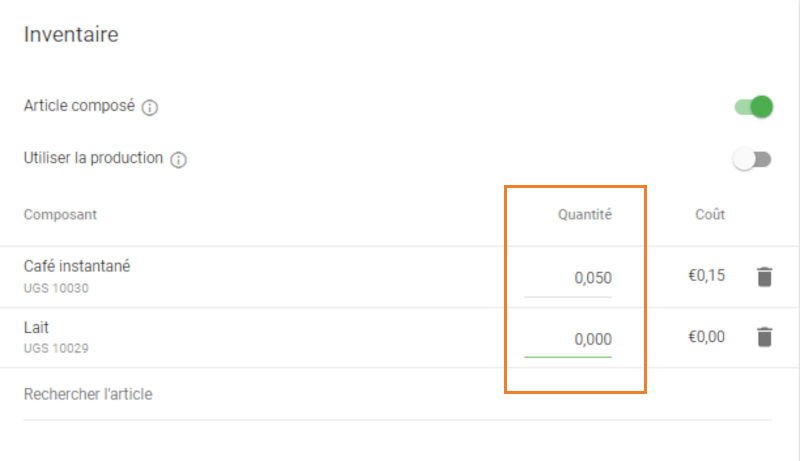Click the Article composé label text

pyautogui.click(x=79, y=106)
